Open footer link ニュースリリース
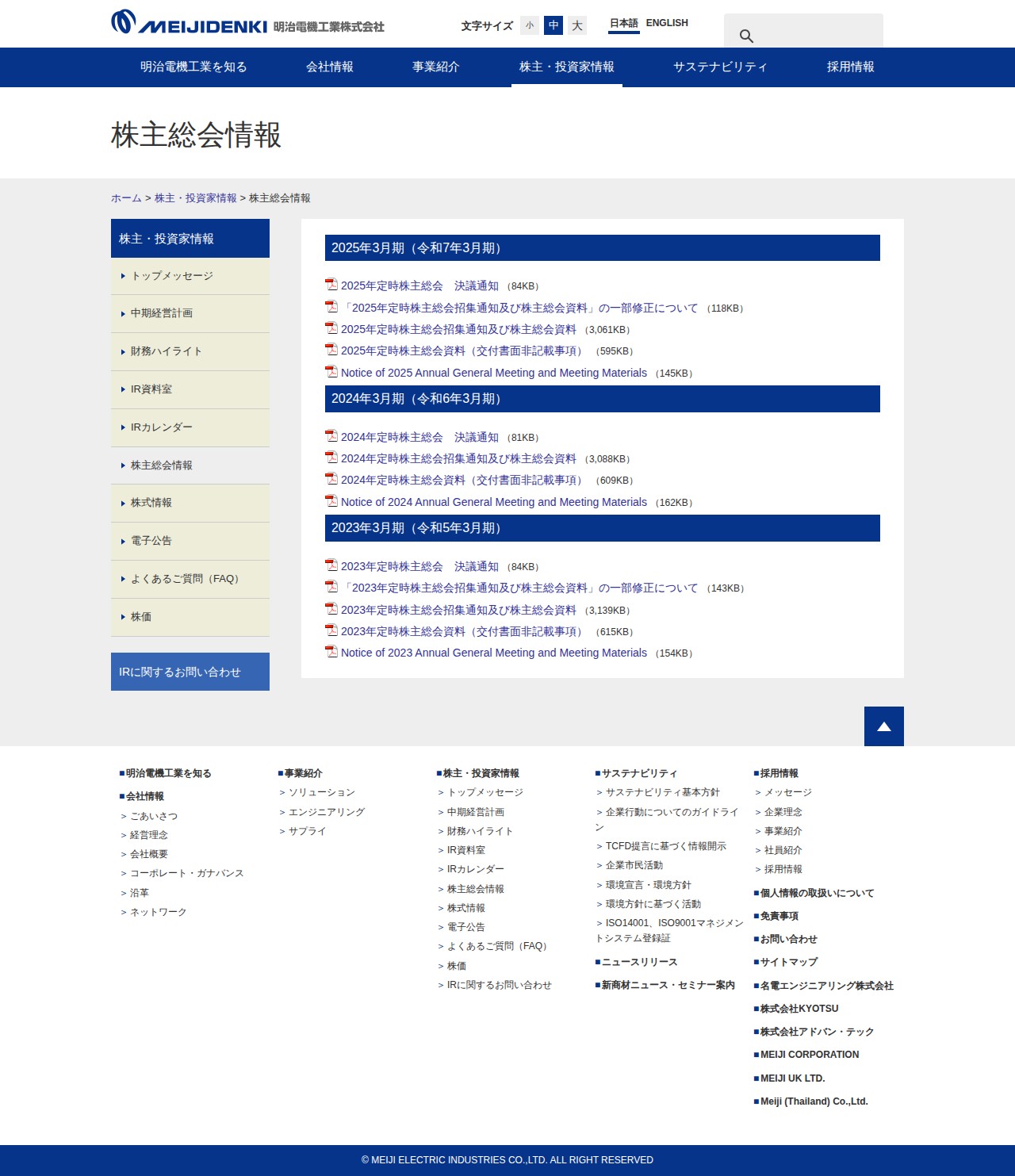This screenshot has width=1015, height=1176. pos(639,962)
